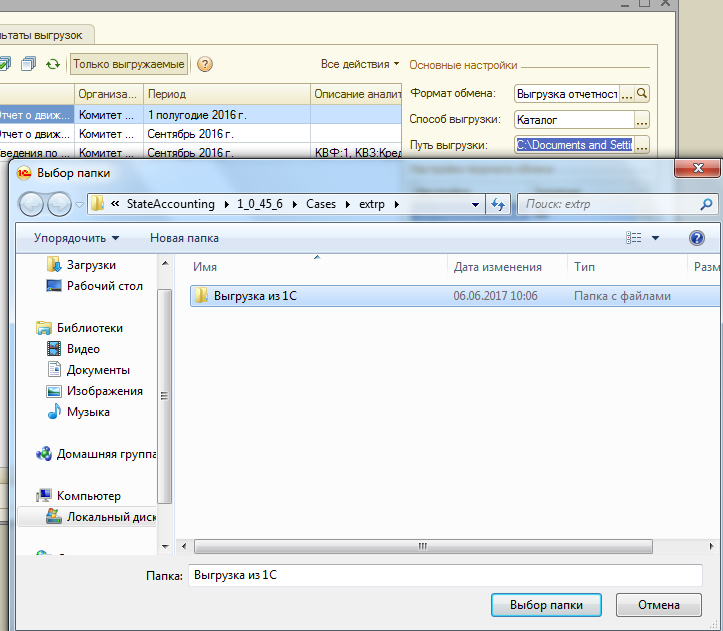The height and width of the screenshot is (631, 723).
Task: Sort table by Период column header
Action: point(227,94)
